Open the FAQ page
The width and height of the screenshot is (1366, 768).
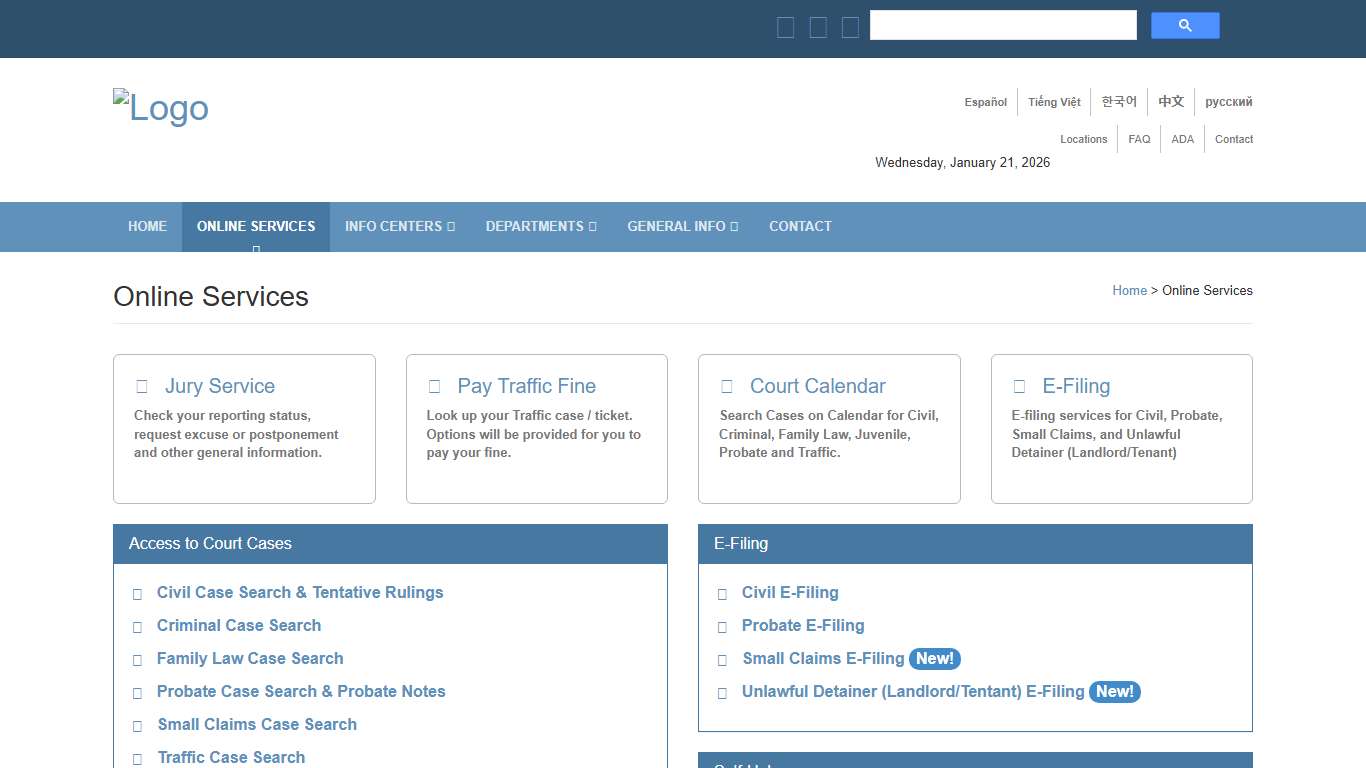tap(1139, 138)
